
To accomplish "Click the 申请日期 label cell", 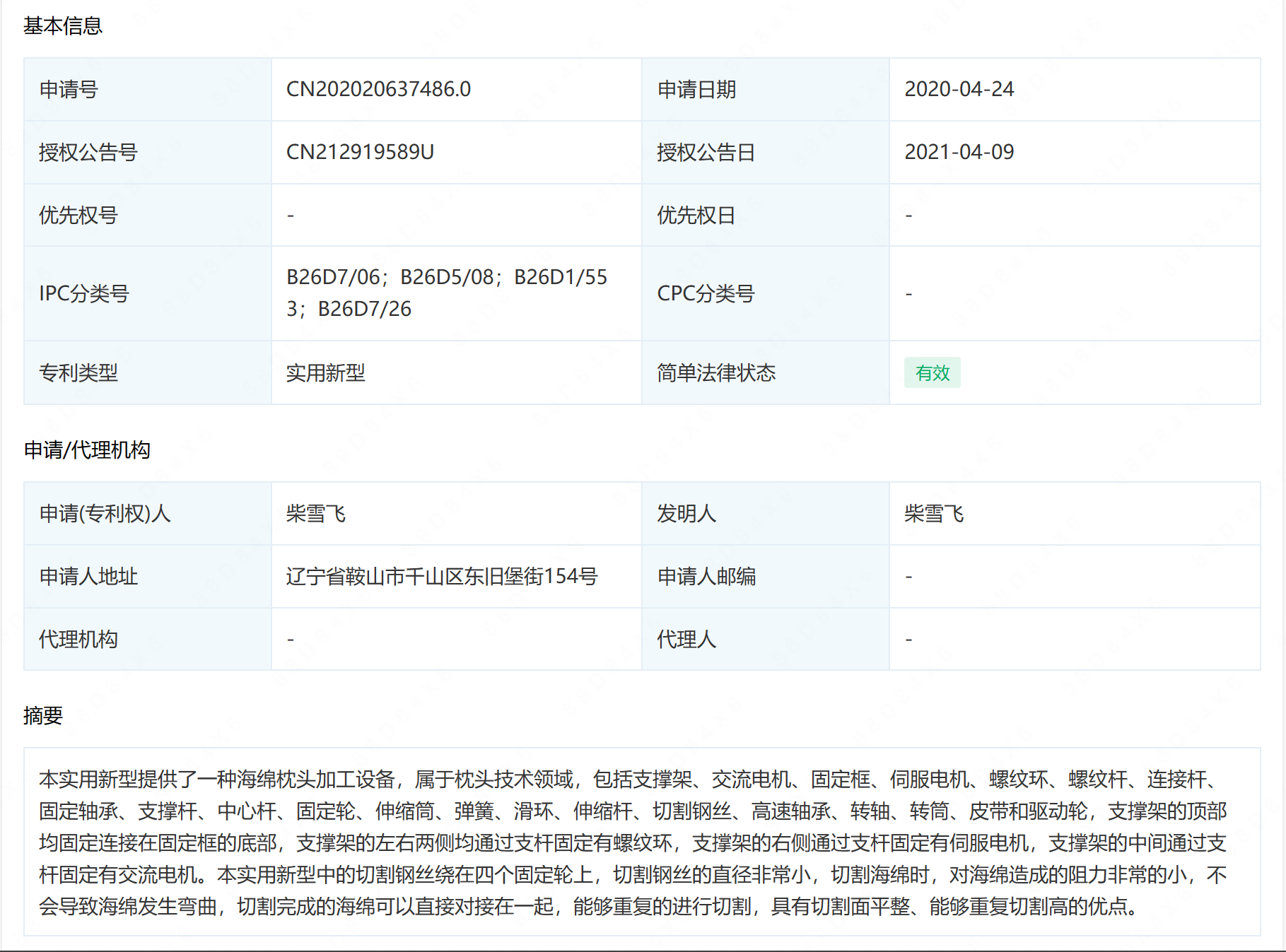I will pos(766,90).
